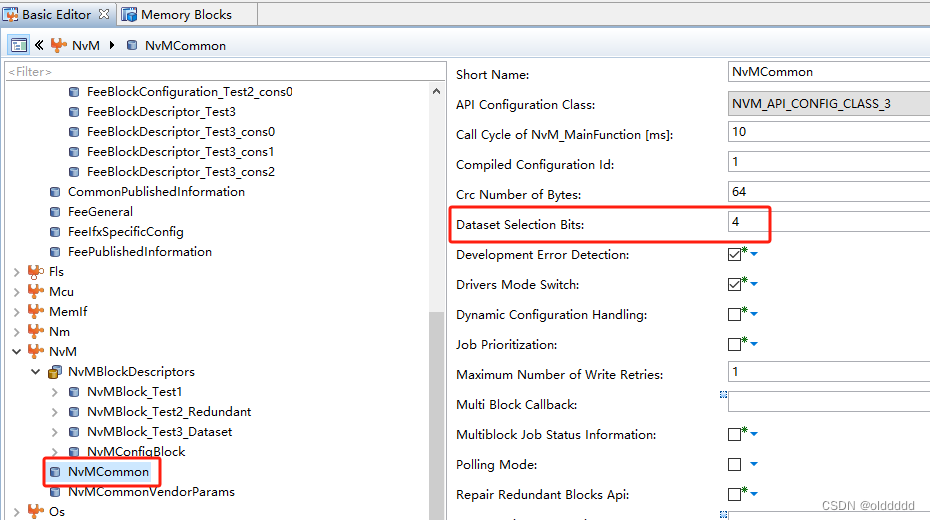930x520 pixels.
Task: Select the NvMCommon tree item
Action: [108, 472]
